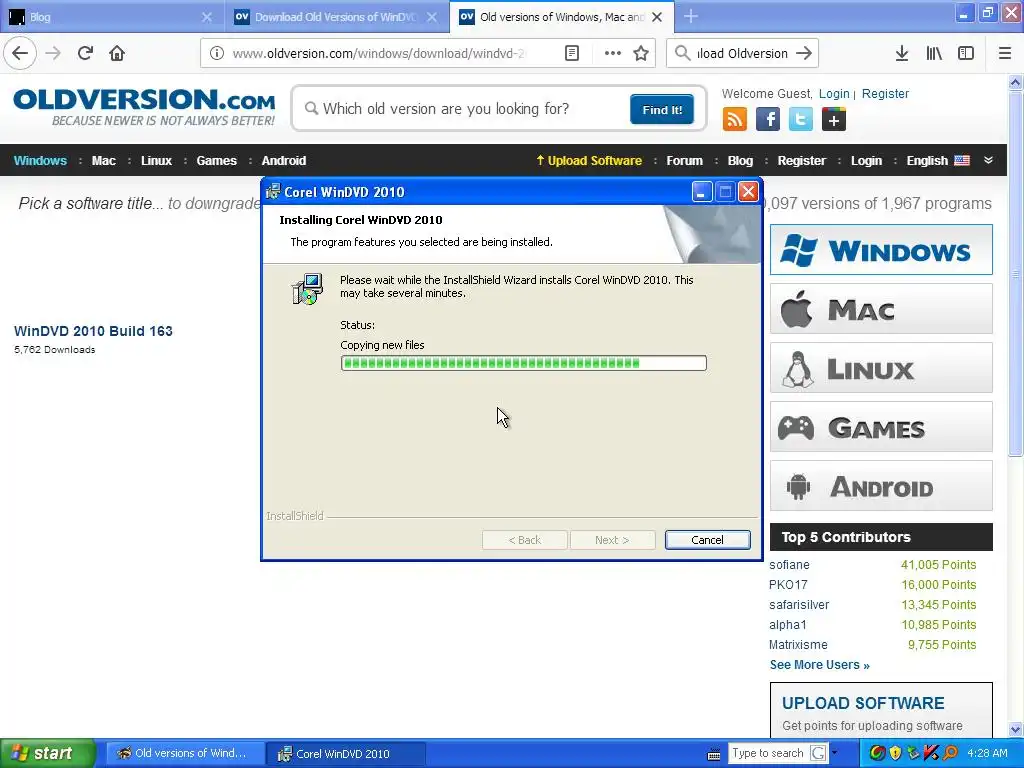Click the big Mac category button
The image size is (1024, 768).
click(x=881, y=309)
